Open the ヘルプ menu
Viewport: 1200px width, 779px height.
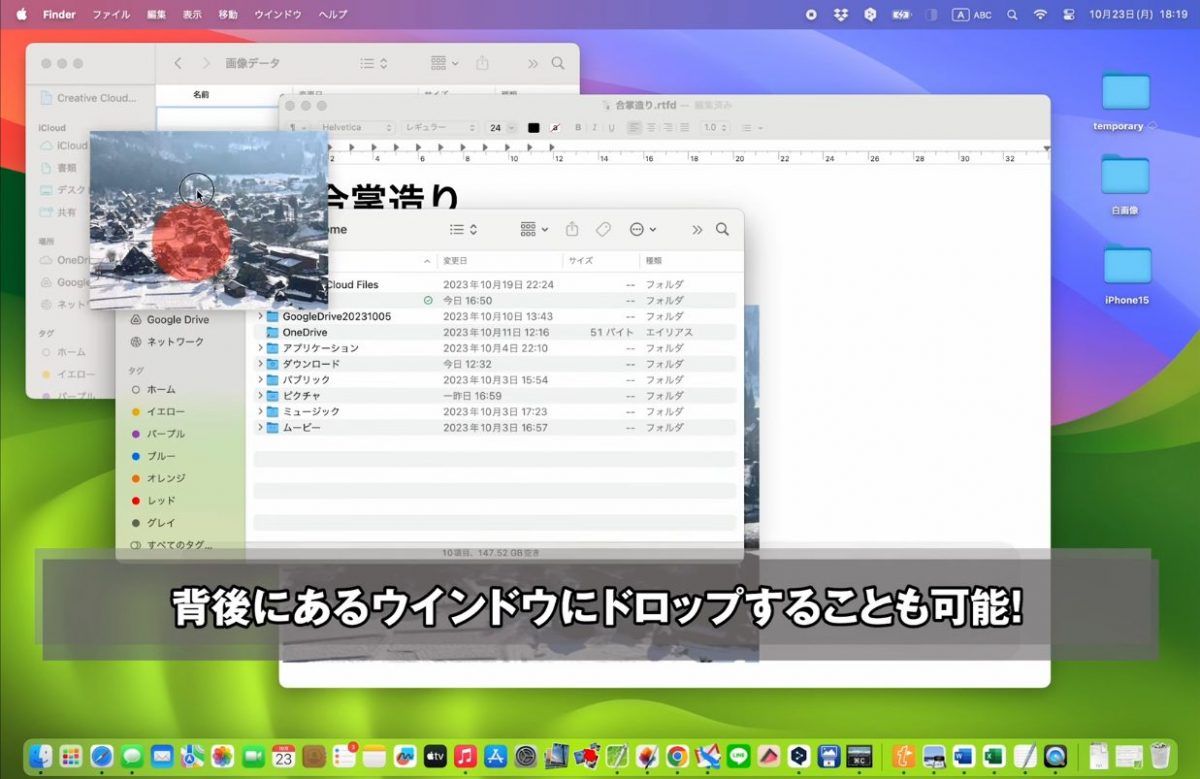click(333, 15)
